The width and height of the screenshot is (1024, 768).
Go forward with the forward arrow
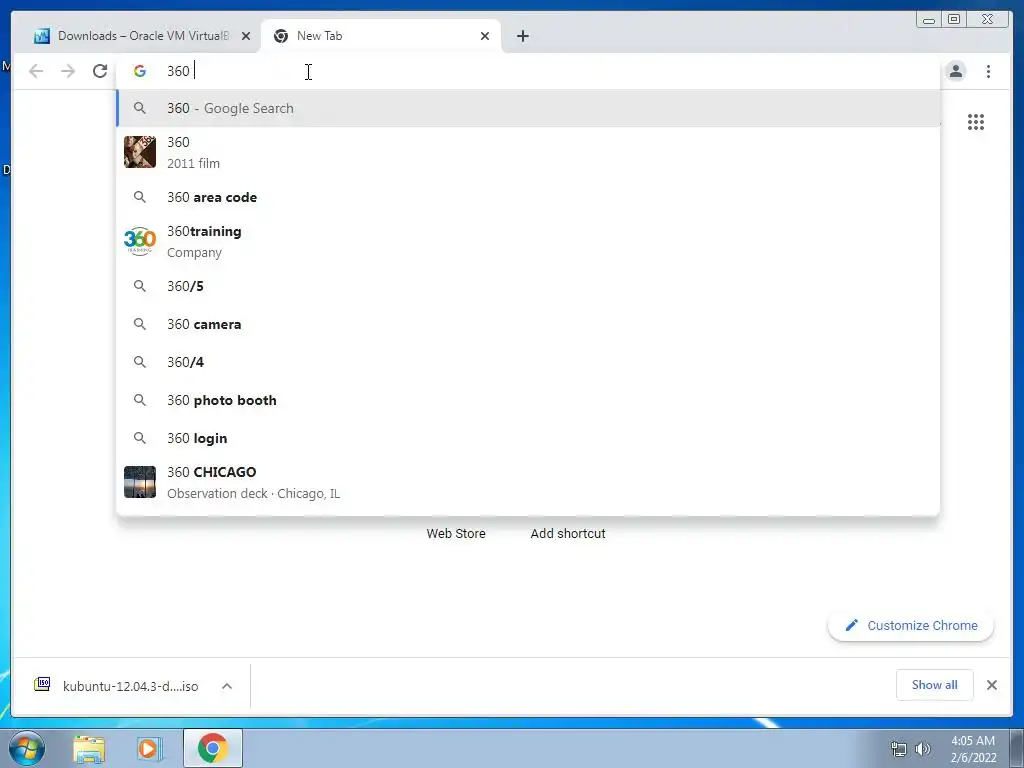tap(68, 71)
